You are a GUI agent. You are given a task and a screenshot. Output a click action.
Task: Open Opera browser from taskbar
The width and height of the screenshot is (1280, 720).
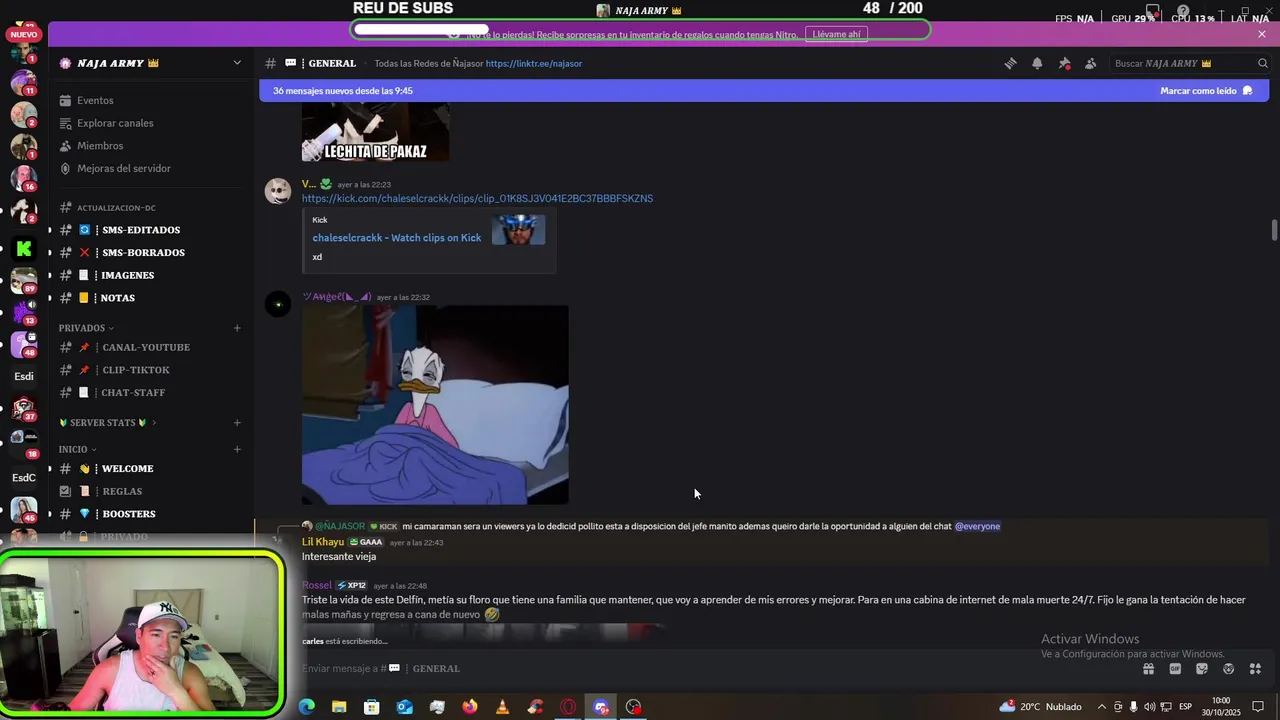click(x=568, y=707)
